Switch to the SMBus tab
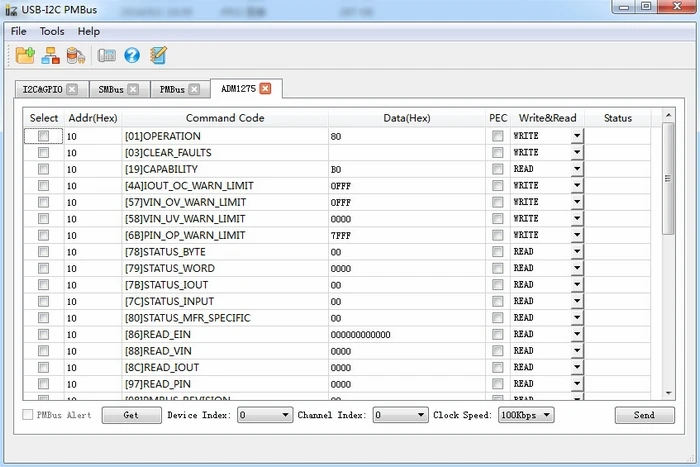This screenshot has width=700, height=467. coord(111,89)
